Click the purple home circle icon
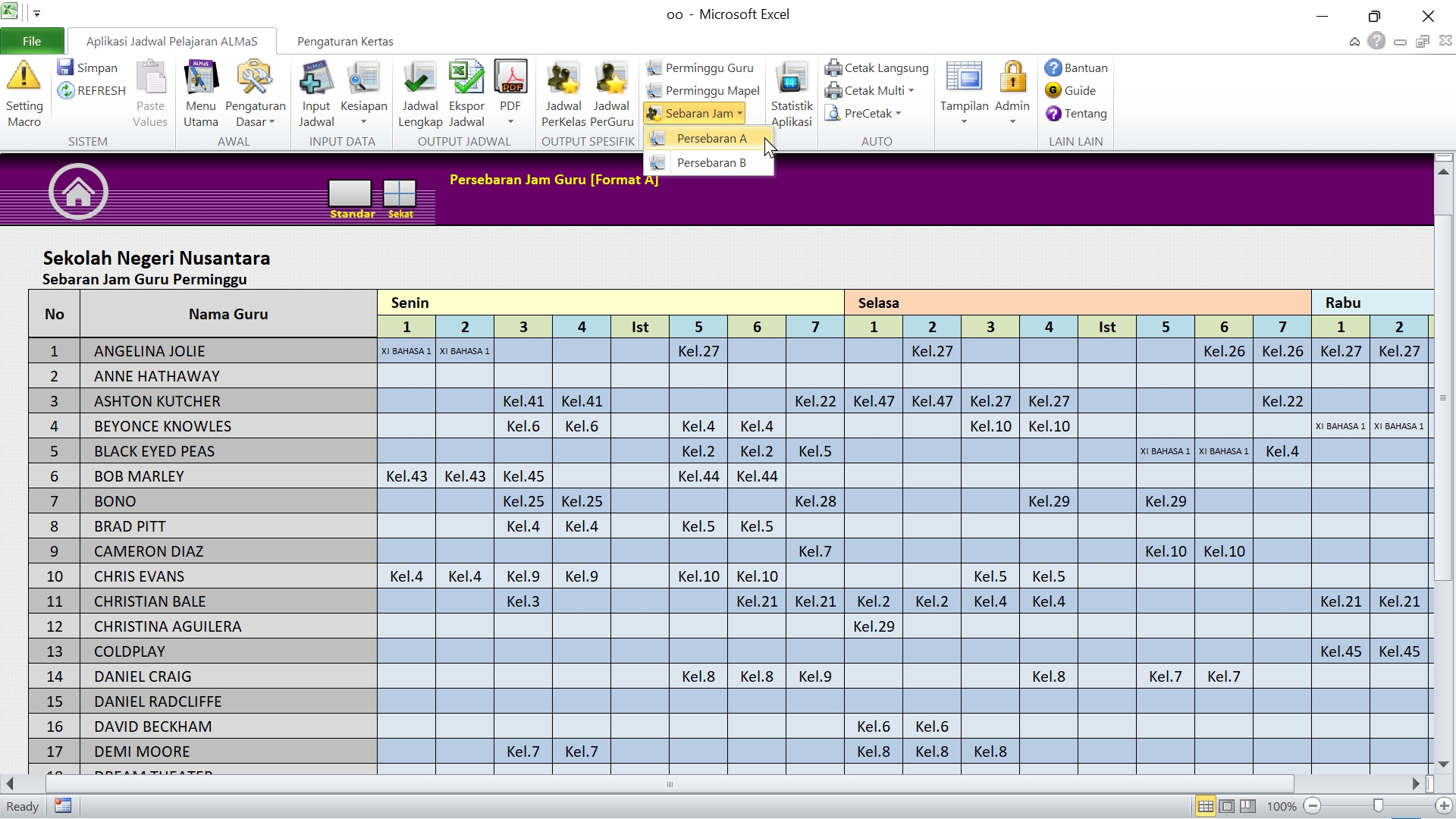Viewport: 1456px width, 819px height. coord(78,192)
